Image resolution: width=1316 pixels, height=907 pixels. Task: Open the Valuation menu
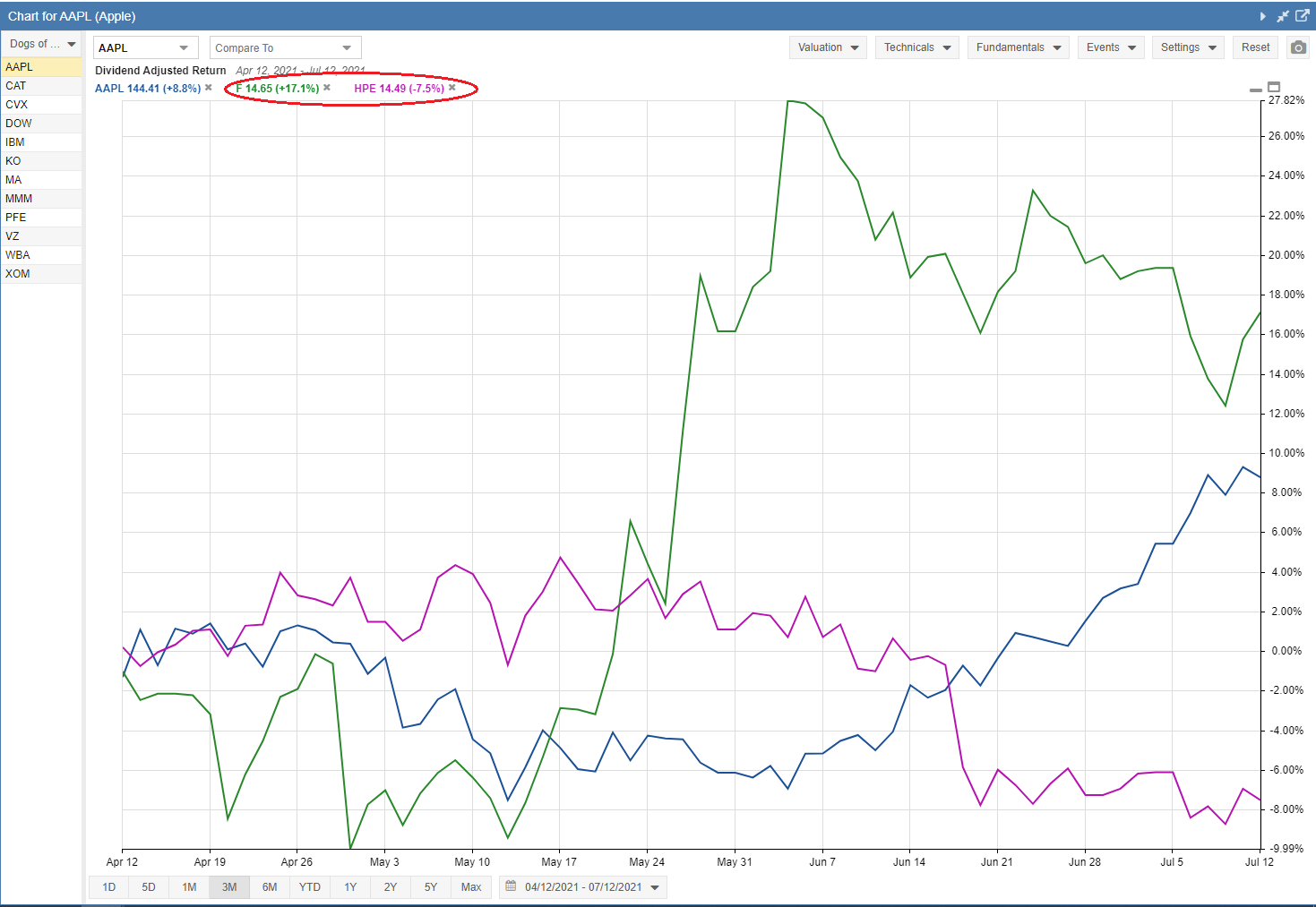(x=828, y=47)
